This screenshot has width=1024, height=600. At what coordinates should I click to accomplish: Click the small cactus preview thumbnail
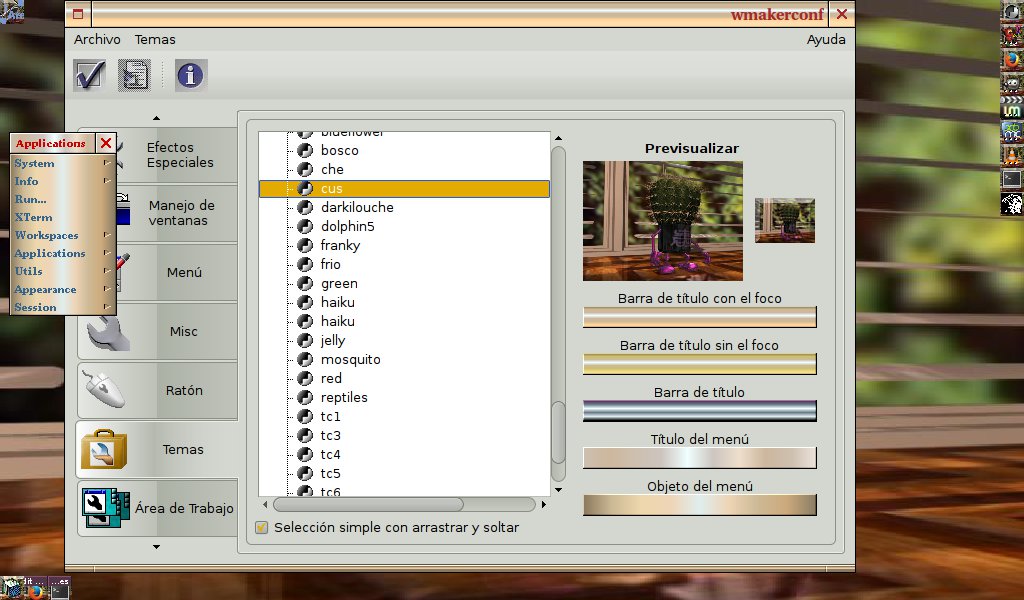[785, 221]
